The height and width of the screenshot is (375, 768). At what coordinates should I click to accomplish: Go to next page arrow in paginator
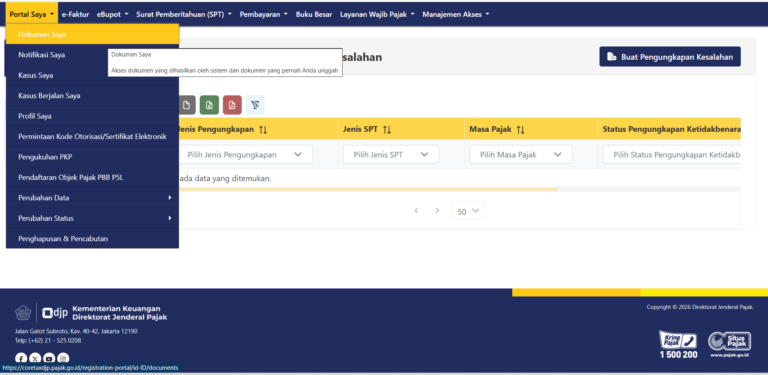tap(437, 211)
